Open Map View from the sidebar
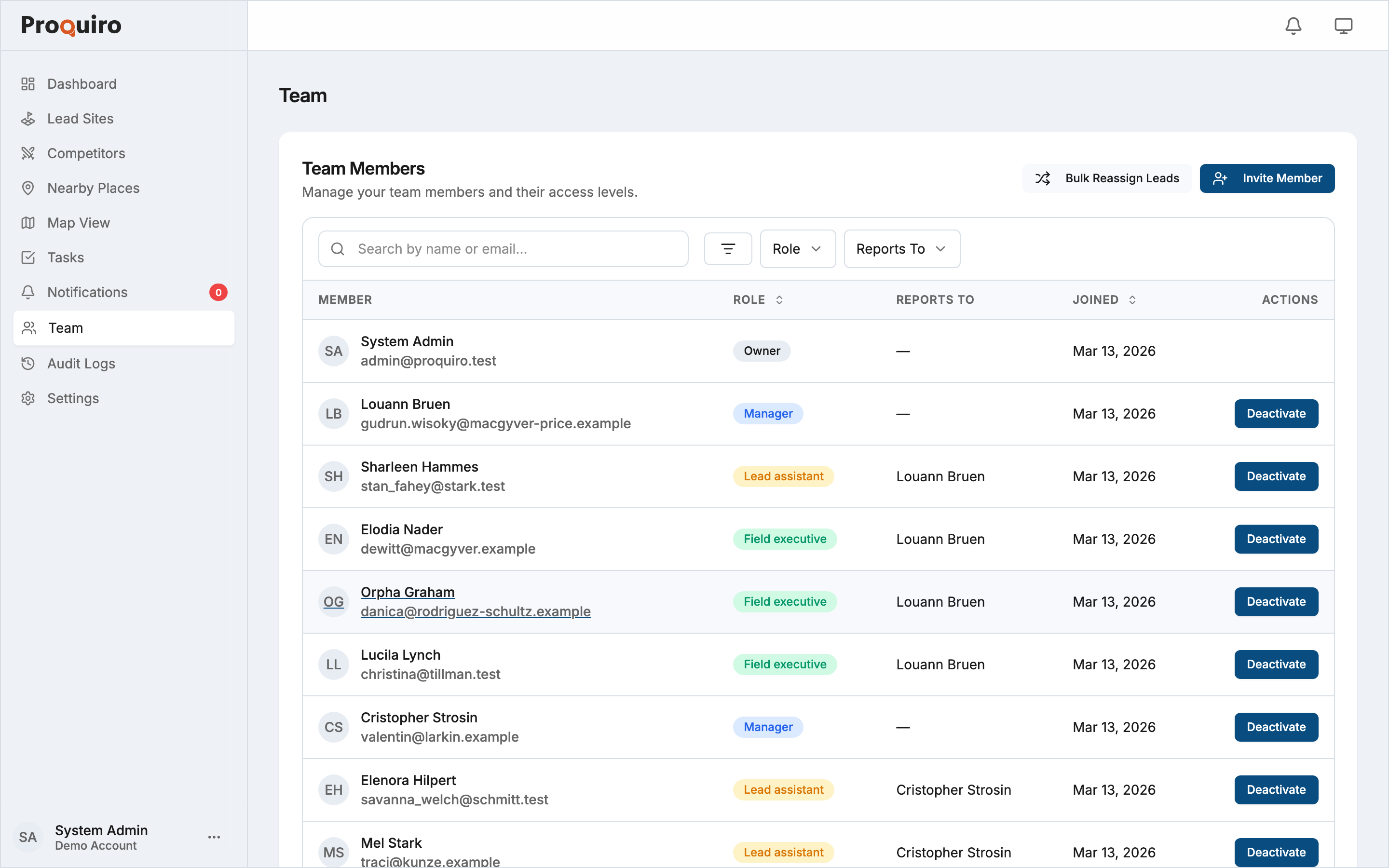This screenshot has width=1389, height=868. click(x=79, y=223)
